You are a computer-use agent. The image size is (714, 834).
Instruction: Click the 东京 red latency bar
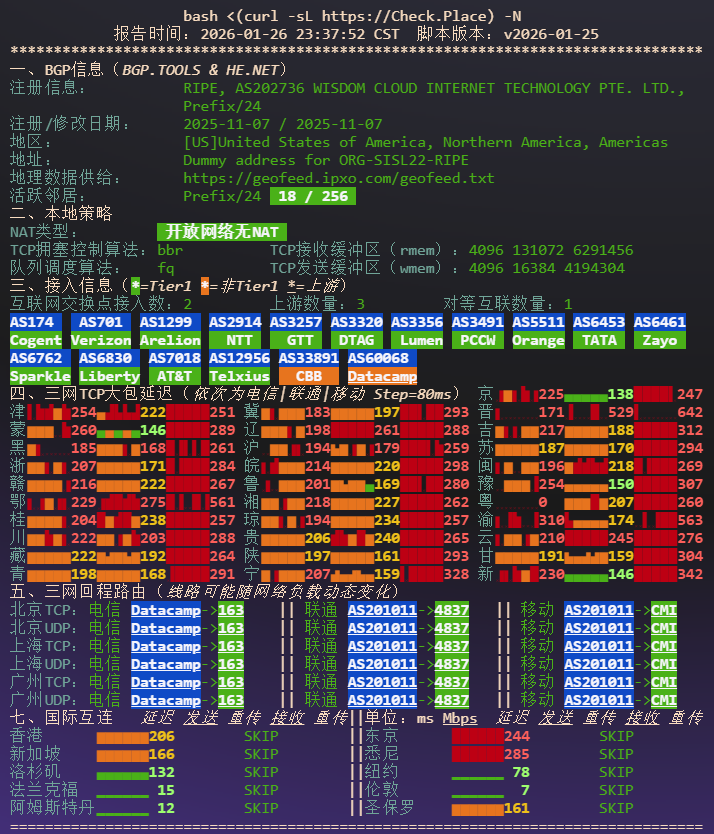476,736
